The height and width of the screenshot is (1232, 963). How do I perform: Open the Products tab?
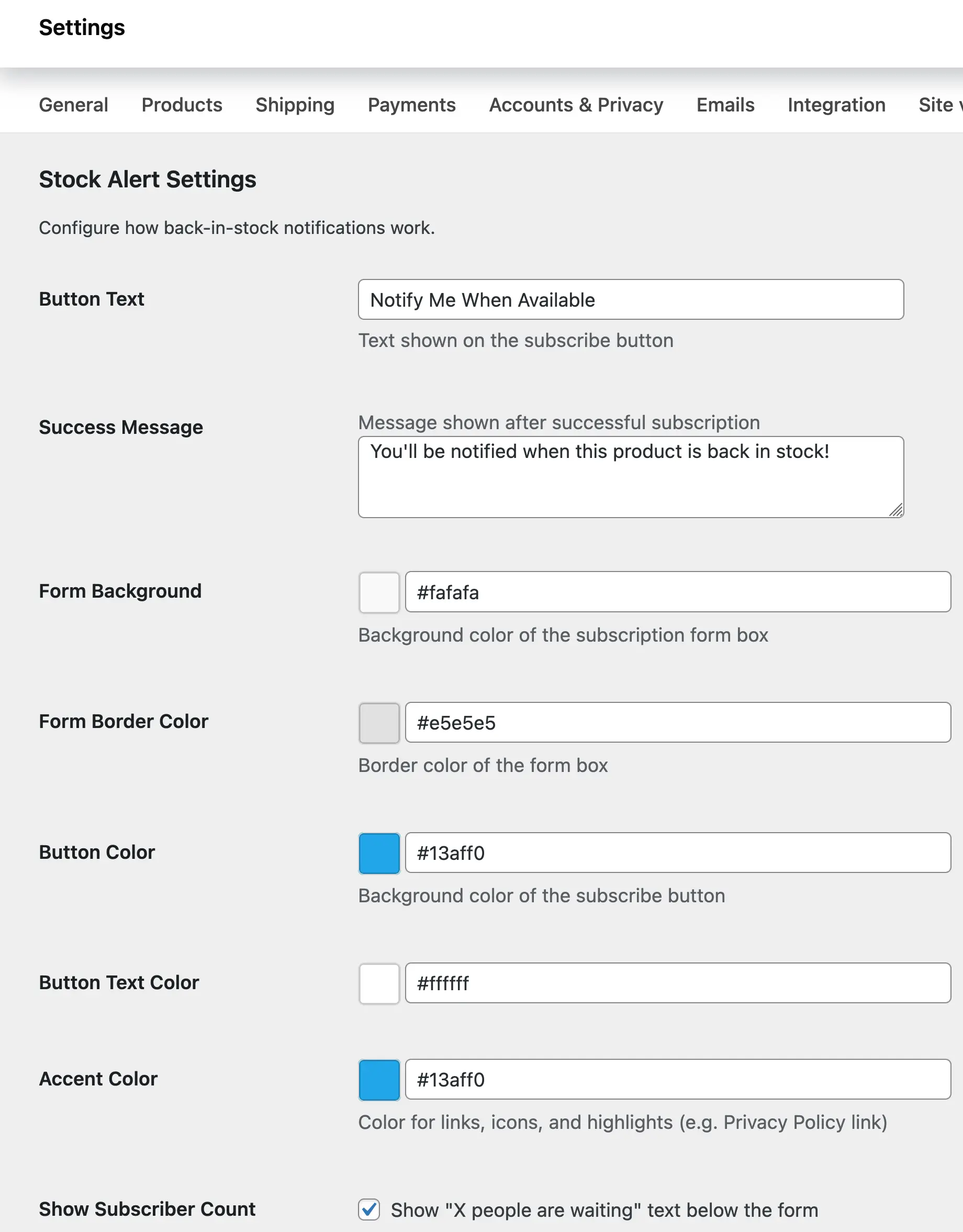click(182, 104)
